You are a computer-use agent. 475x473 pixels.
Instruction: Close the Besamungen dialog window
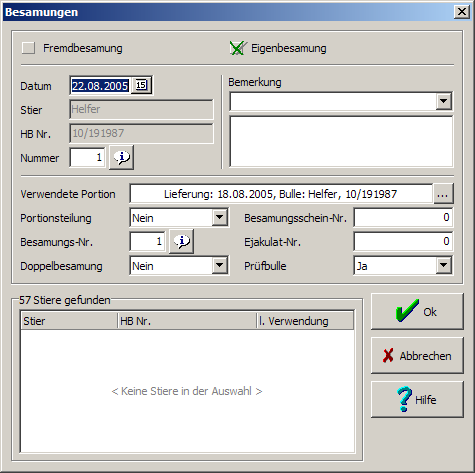coord(462,12)
